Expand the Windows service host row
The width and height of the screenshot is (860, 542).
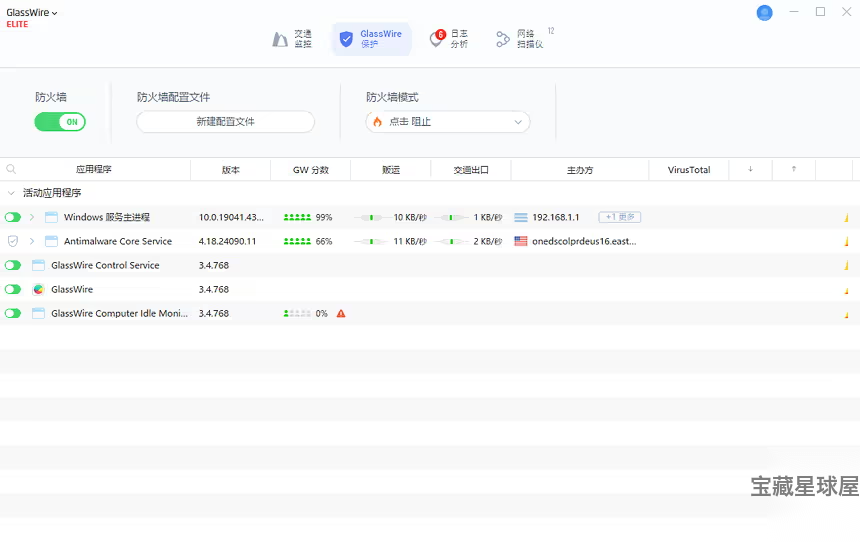click(32, 217)
